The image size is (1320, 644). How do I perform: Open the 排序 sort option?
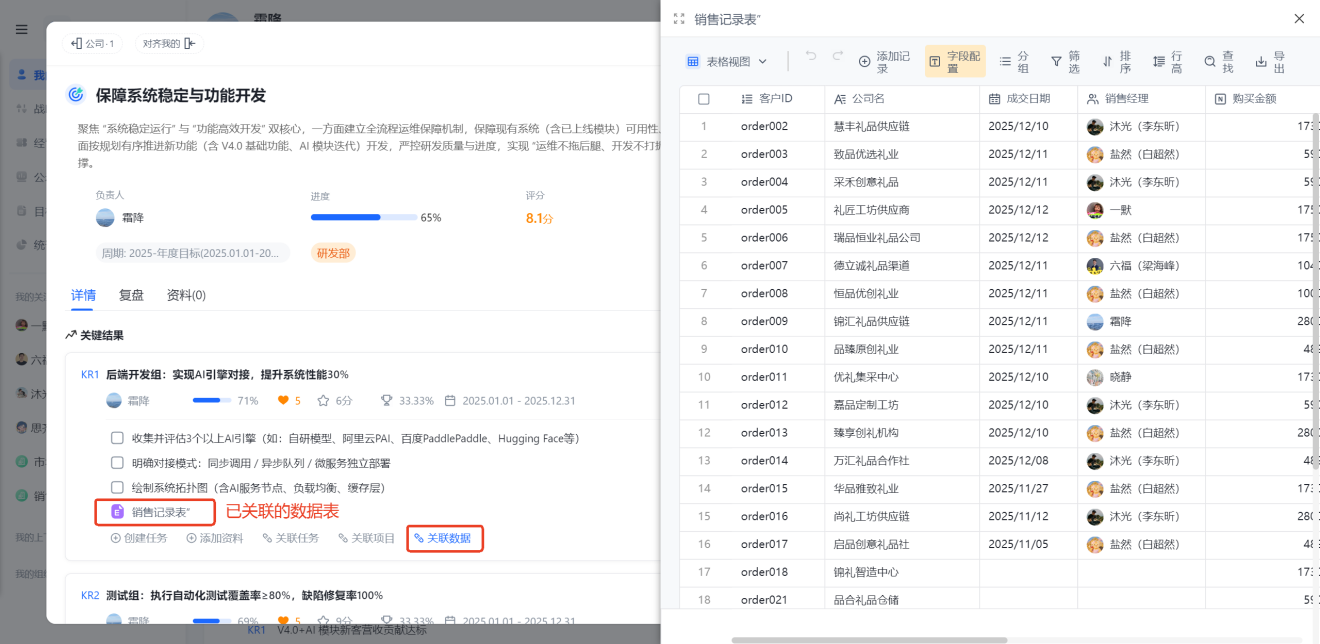[1116, 61]
